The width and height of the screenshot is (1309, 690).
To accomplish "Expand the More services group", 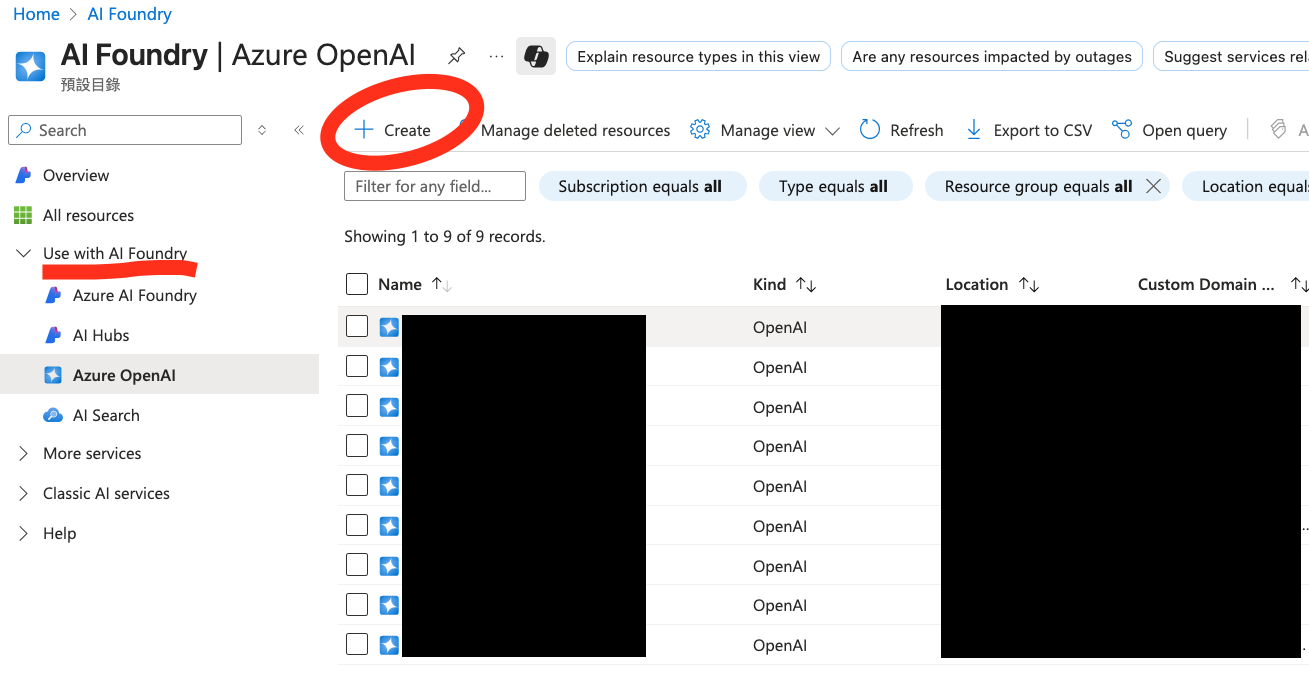I will pos(24,454).
